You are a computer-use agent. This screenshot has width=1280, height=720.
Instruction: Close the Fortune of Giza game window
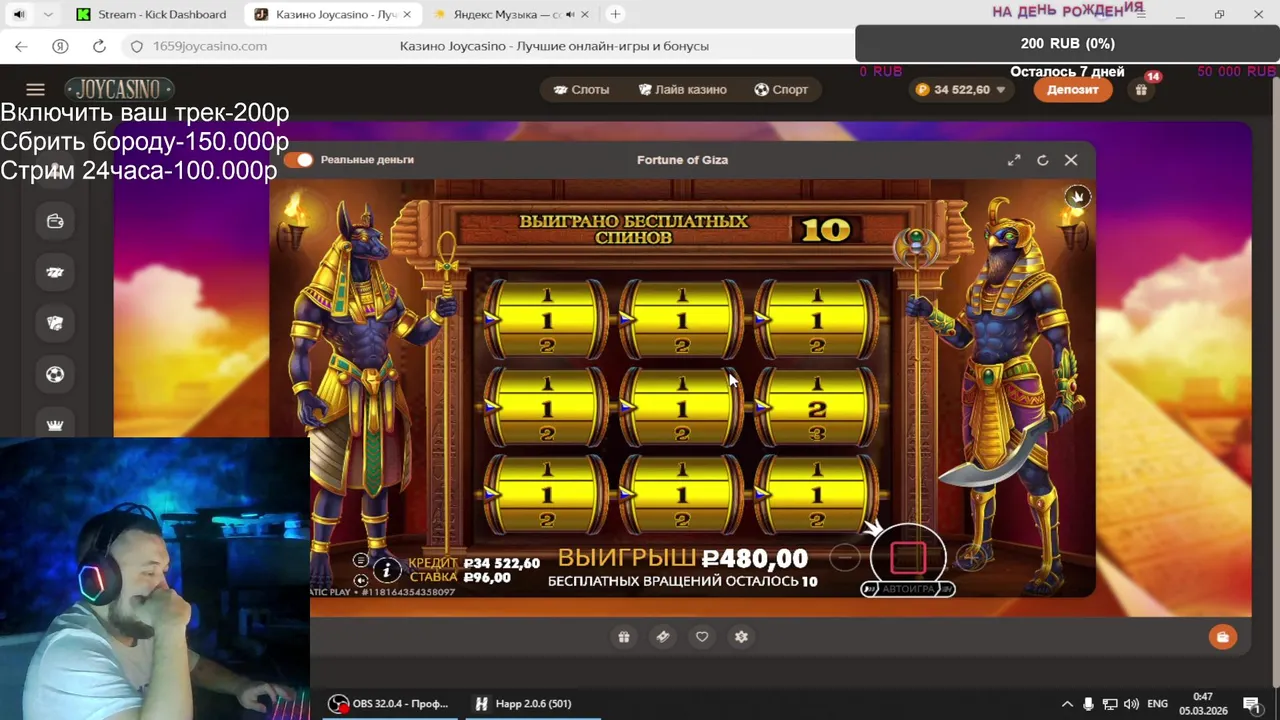pos(1071,160)
